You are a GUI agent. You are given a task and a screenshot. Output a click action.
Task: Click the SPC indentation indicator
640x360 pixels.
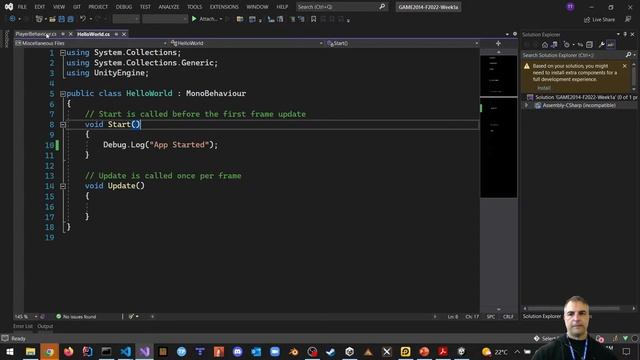(x=491, y=317)
